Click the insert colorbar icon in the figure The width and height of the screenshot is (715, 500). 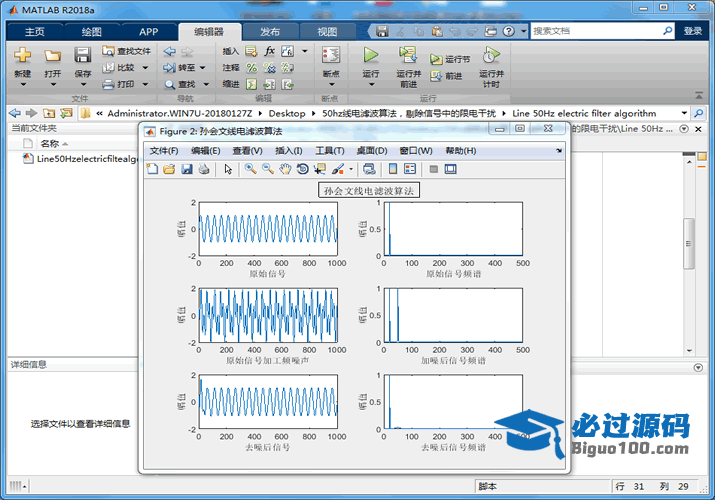[393, 169]
